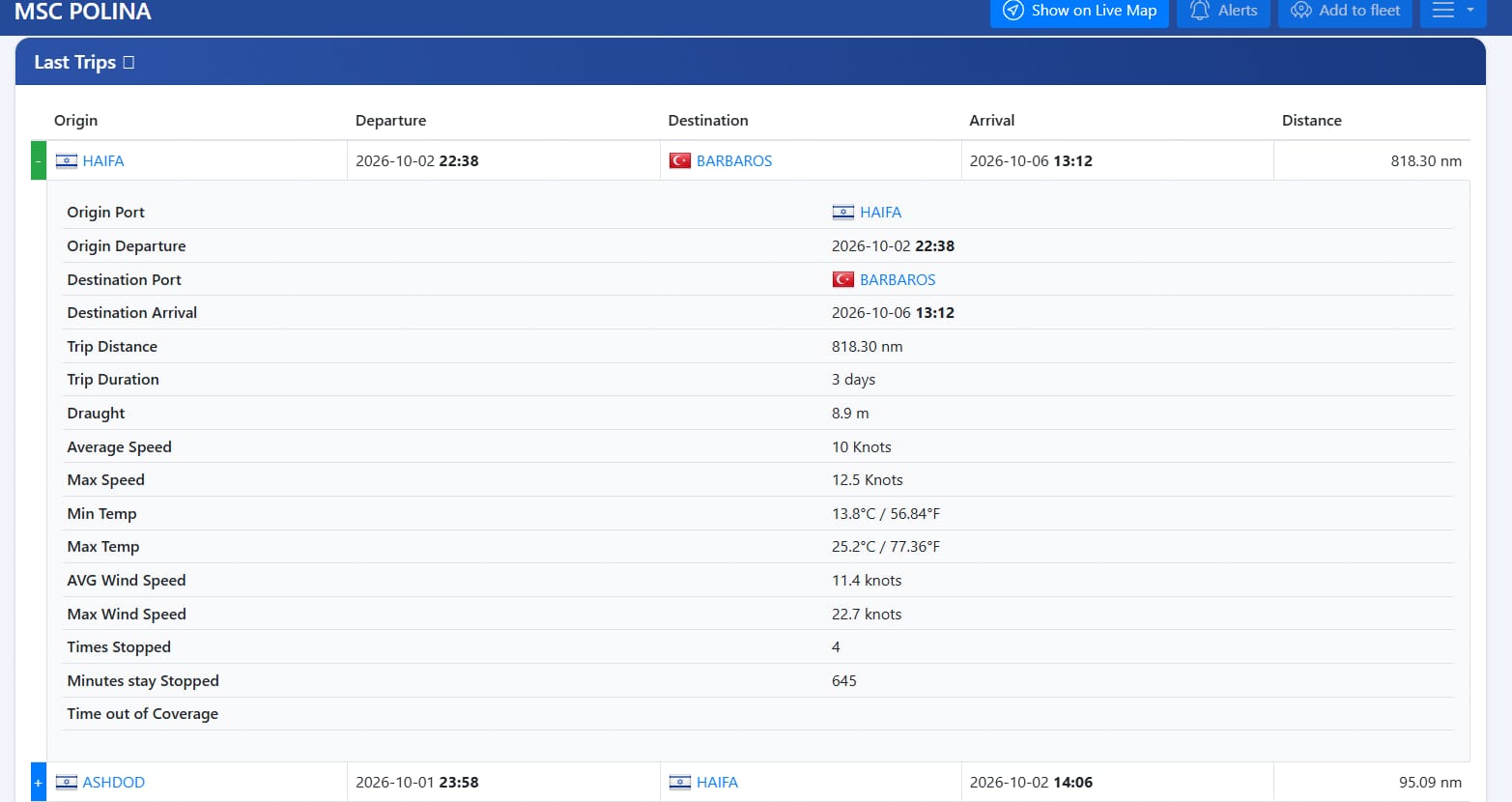Click the 12.5 Knots Max Speed value
1512x802 pixels.
pyautogui.click(x=868, y=480)
